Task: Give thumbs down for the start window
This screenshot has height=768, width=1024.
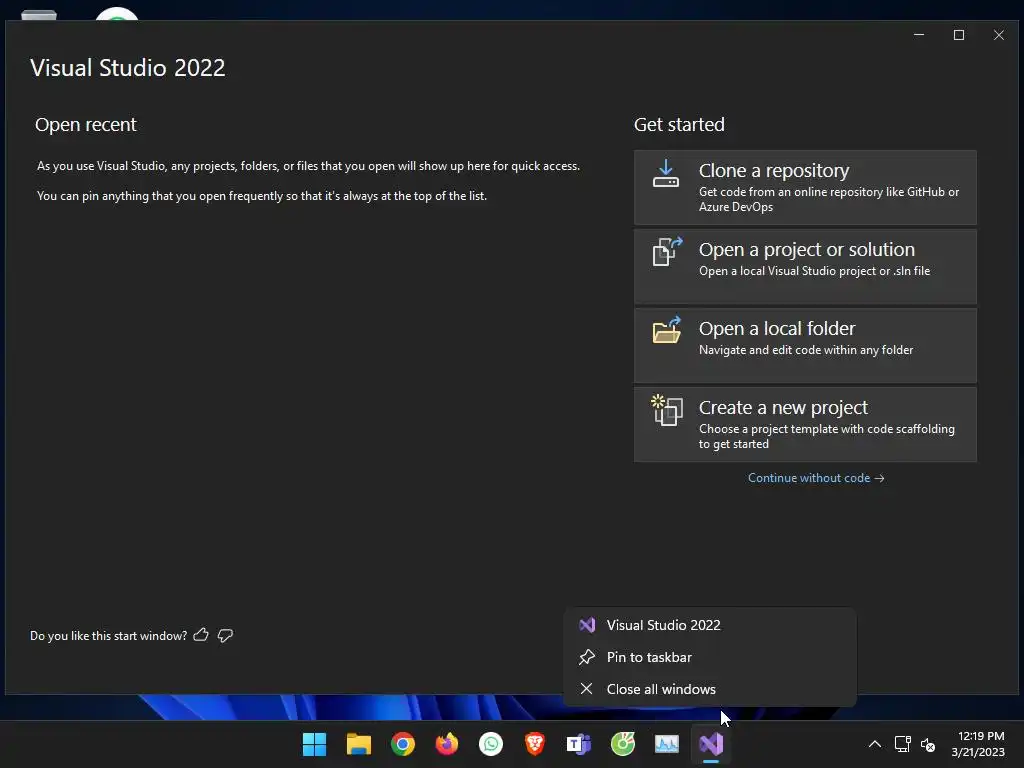Action: pyautogui.click(x=225, y=635)
